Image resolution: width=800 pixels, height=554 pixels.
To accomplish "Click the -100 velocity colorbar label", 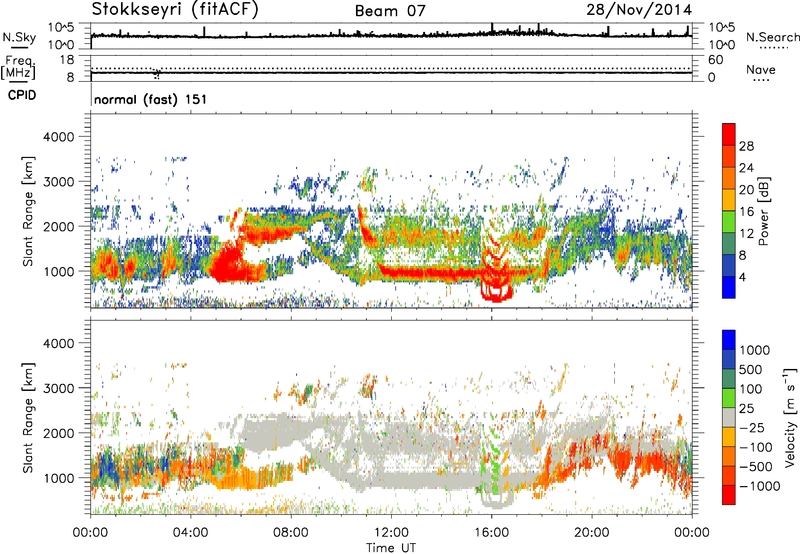I will click(x=756, y=447).
